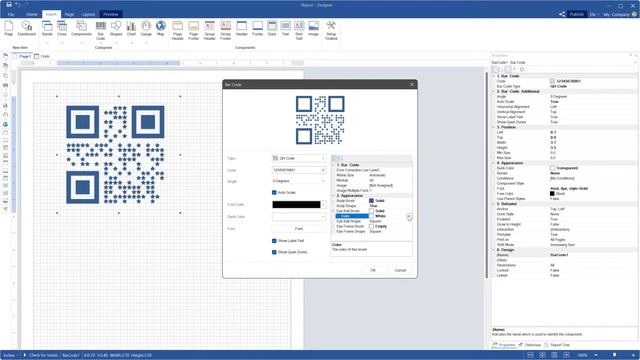640x360 pixels.
Task: Select the Chart tool
Action: (x=131, y=29)
